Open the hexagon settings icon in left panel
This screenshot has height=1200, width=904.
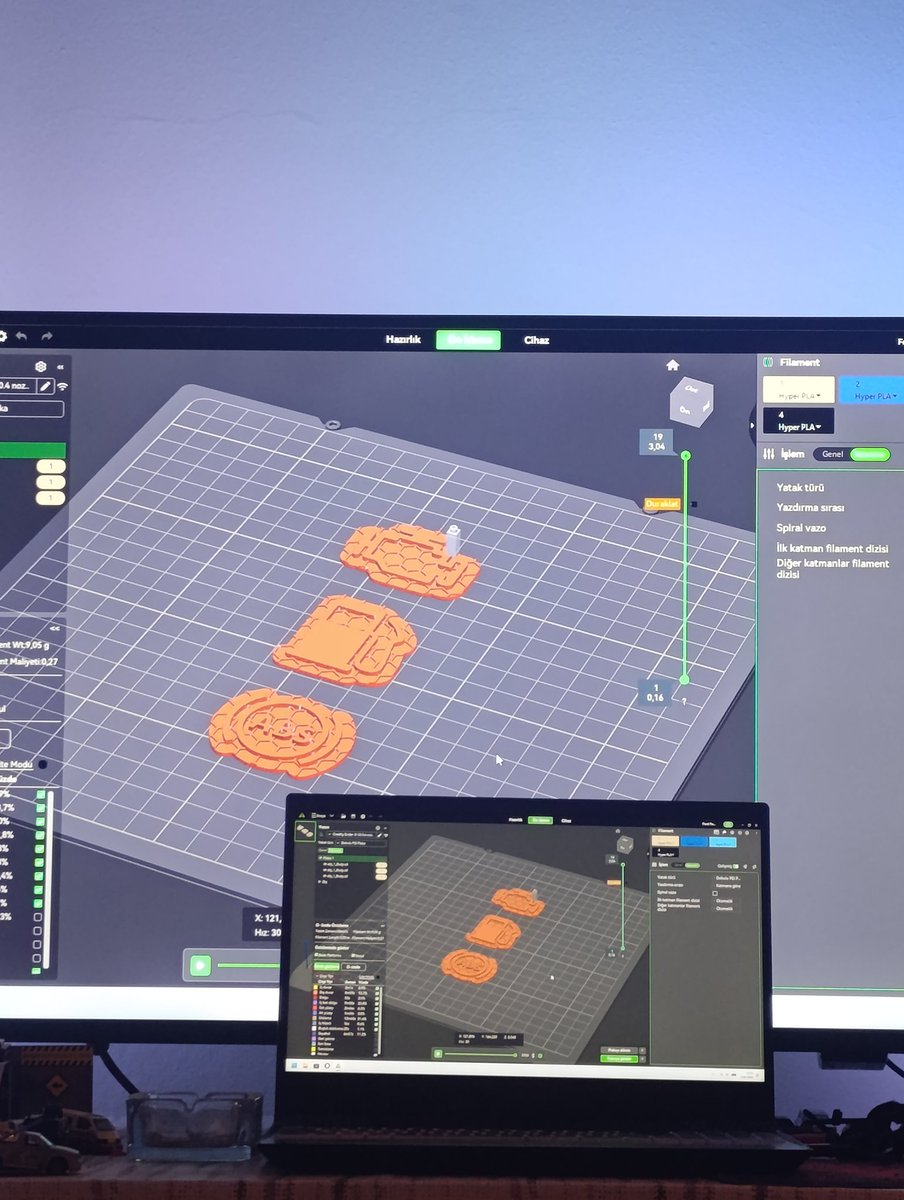(41, 367)
